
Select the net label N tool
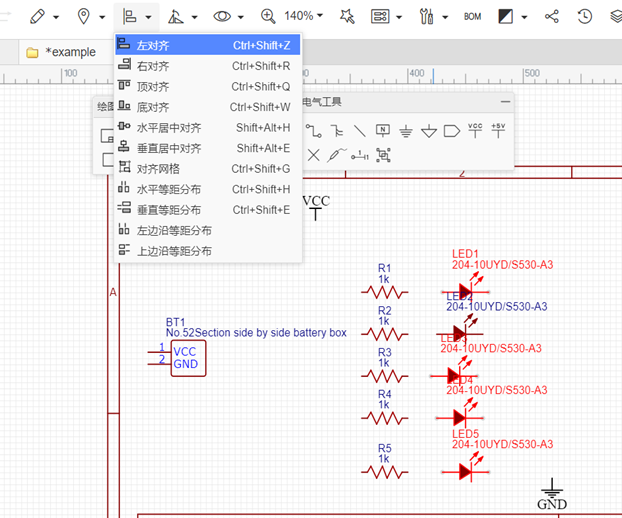point(382,130)
